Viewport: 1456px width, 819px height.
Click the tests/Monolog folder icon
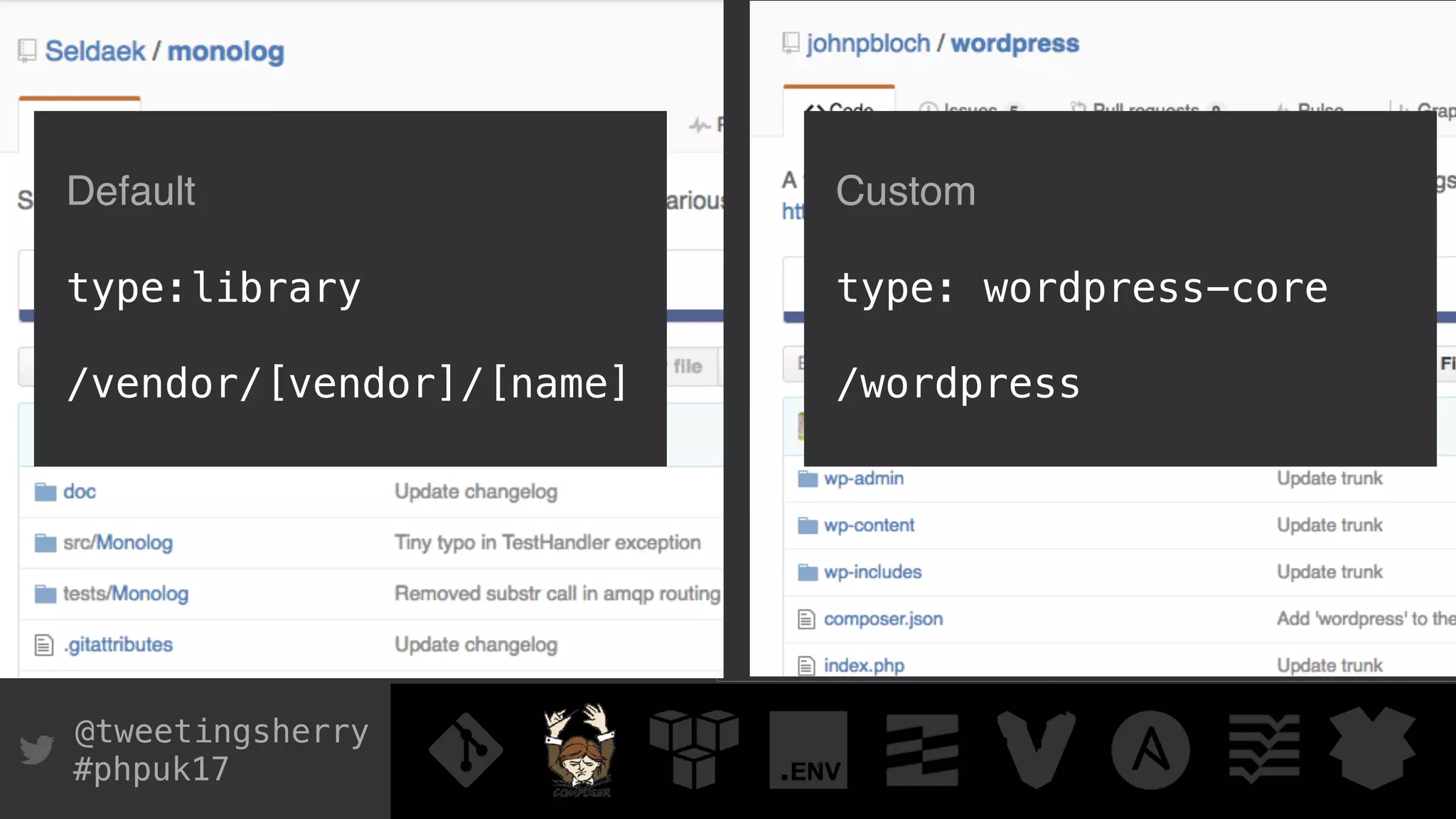pos(45,594)
